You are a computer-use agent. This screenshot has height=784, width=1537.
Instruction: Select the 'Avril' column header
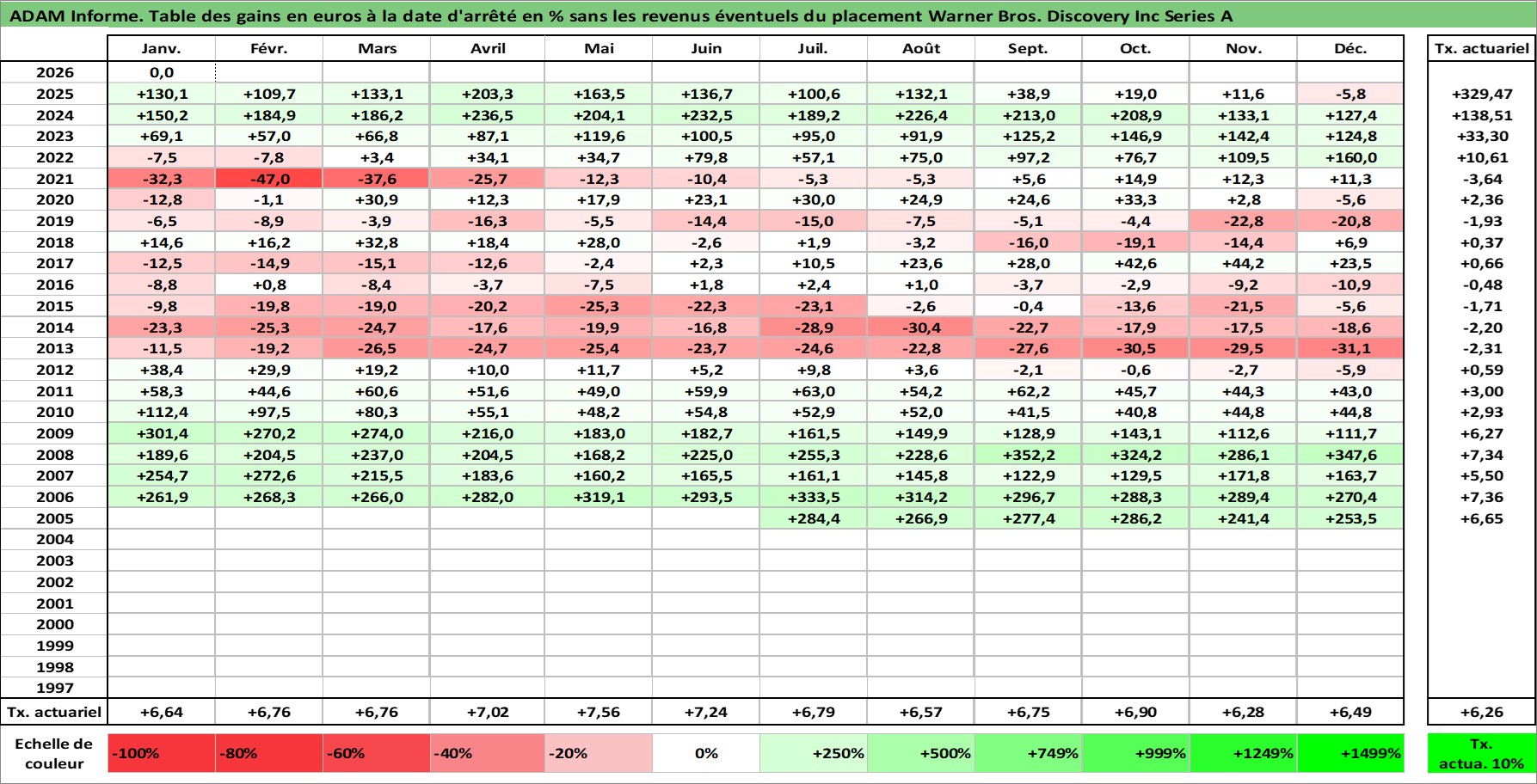(x=487, y=48)
